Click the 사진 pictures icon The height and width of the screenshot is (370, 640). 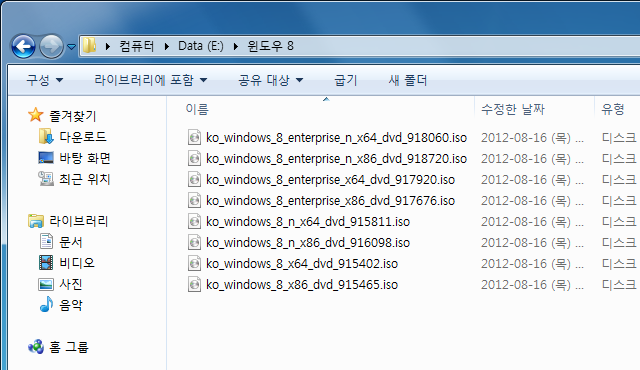click(x=46, y=284)
